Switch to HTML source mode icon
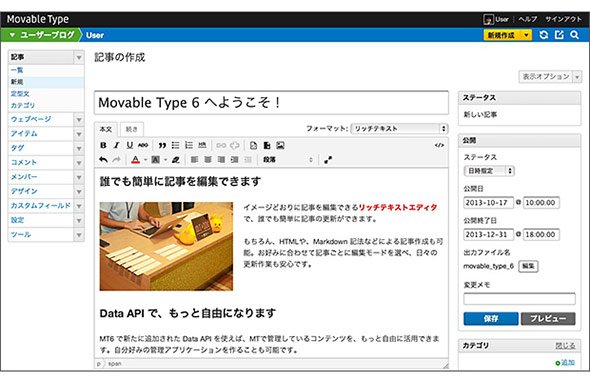The width and height of the screenshot is (590, 381). tap(439, 145)
